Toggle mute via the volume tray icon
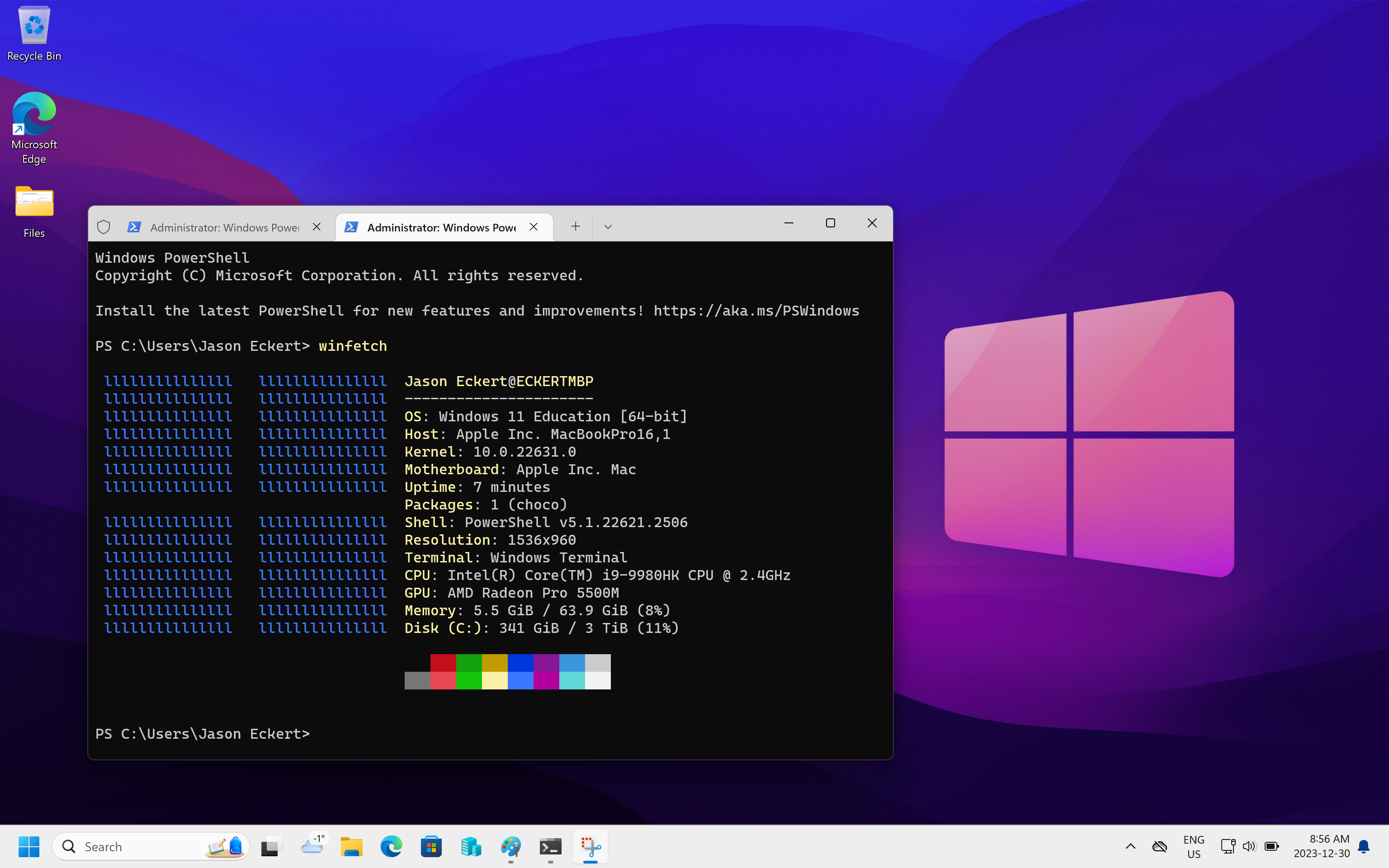This screenshot has height=868, width=1389. point(1250,846)
